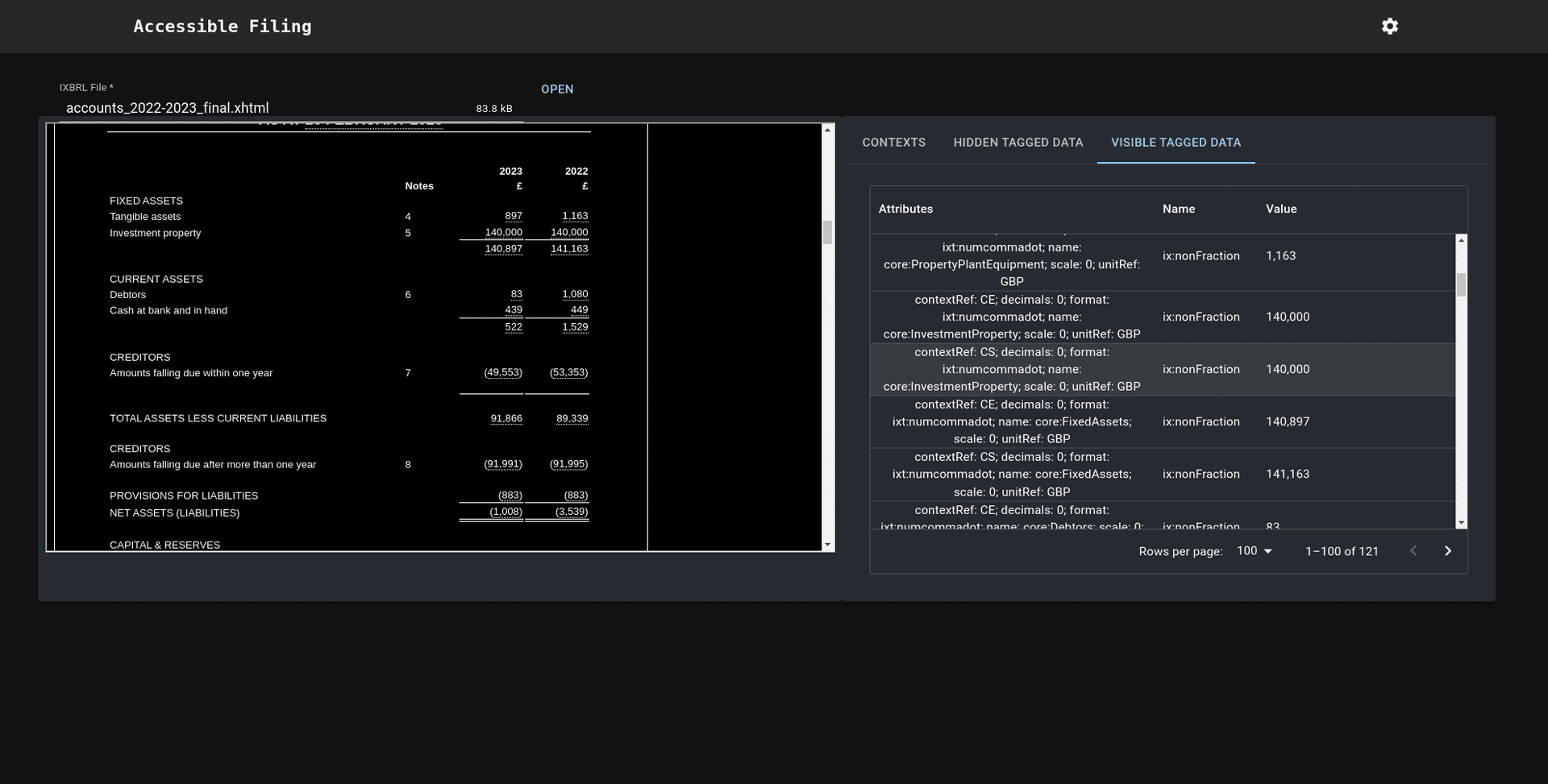Select the CS InvestmentProperty table row
The height and width of the screenshot is (784, 1548).
1163,369
